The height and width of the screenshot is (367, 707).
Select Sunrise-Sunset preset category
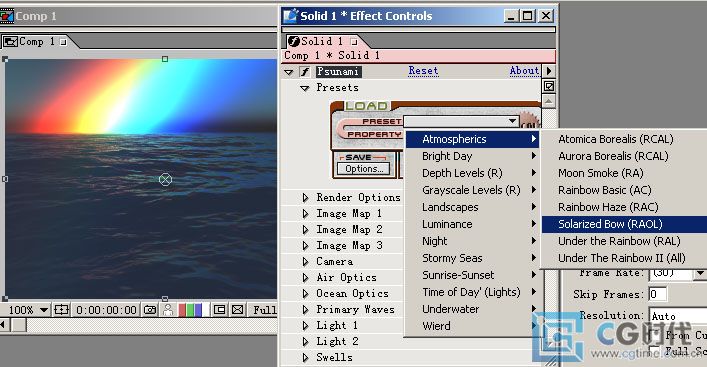(x=472, y=275)
